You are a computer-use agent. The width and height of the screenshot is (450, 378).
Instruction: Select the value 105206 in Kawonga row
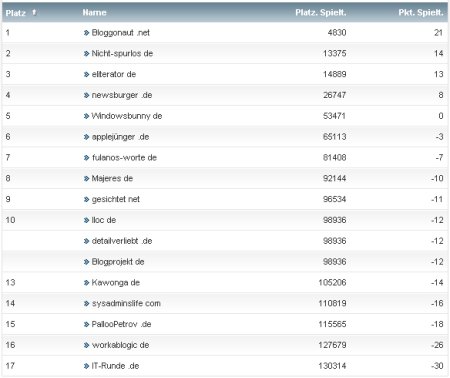pyautogui.click(x=332, y=283)
